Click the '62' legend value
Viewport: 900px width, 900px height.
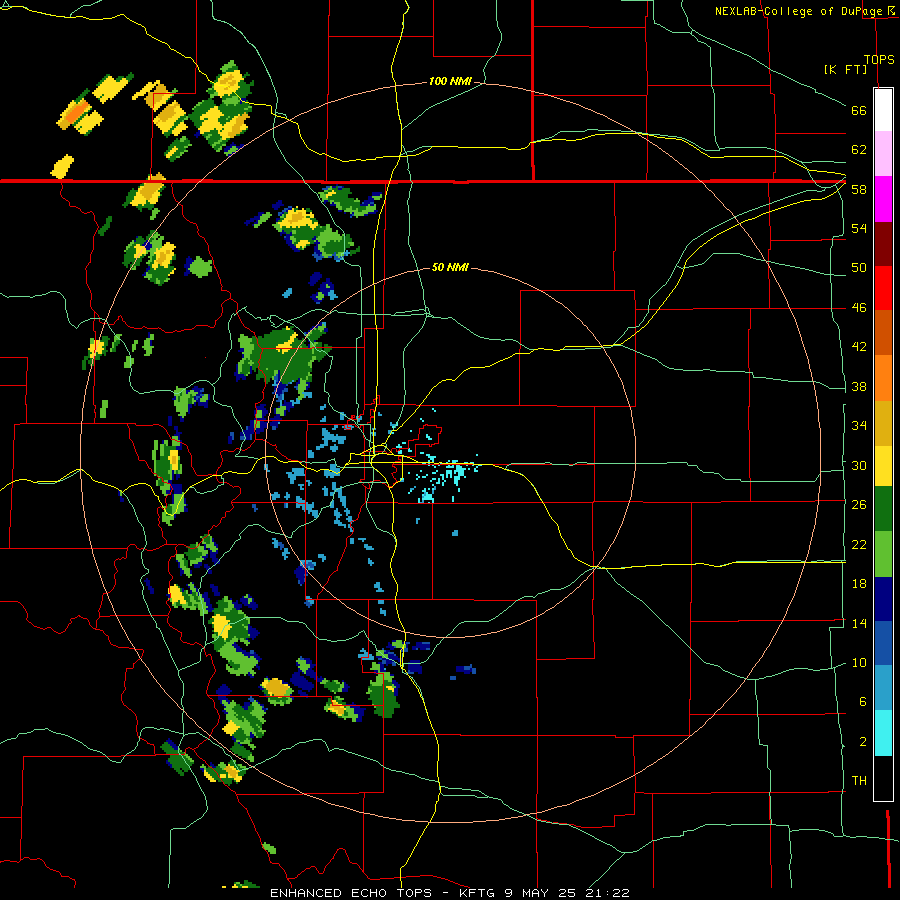(x=859, y=150)
